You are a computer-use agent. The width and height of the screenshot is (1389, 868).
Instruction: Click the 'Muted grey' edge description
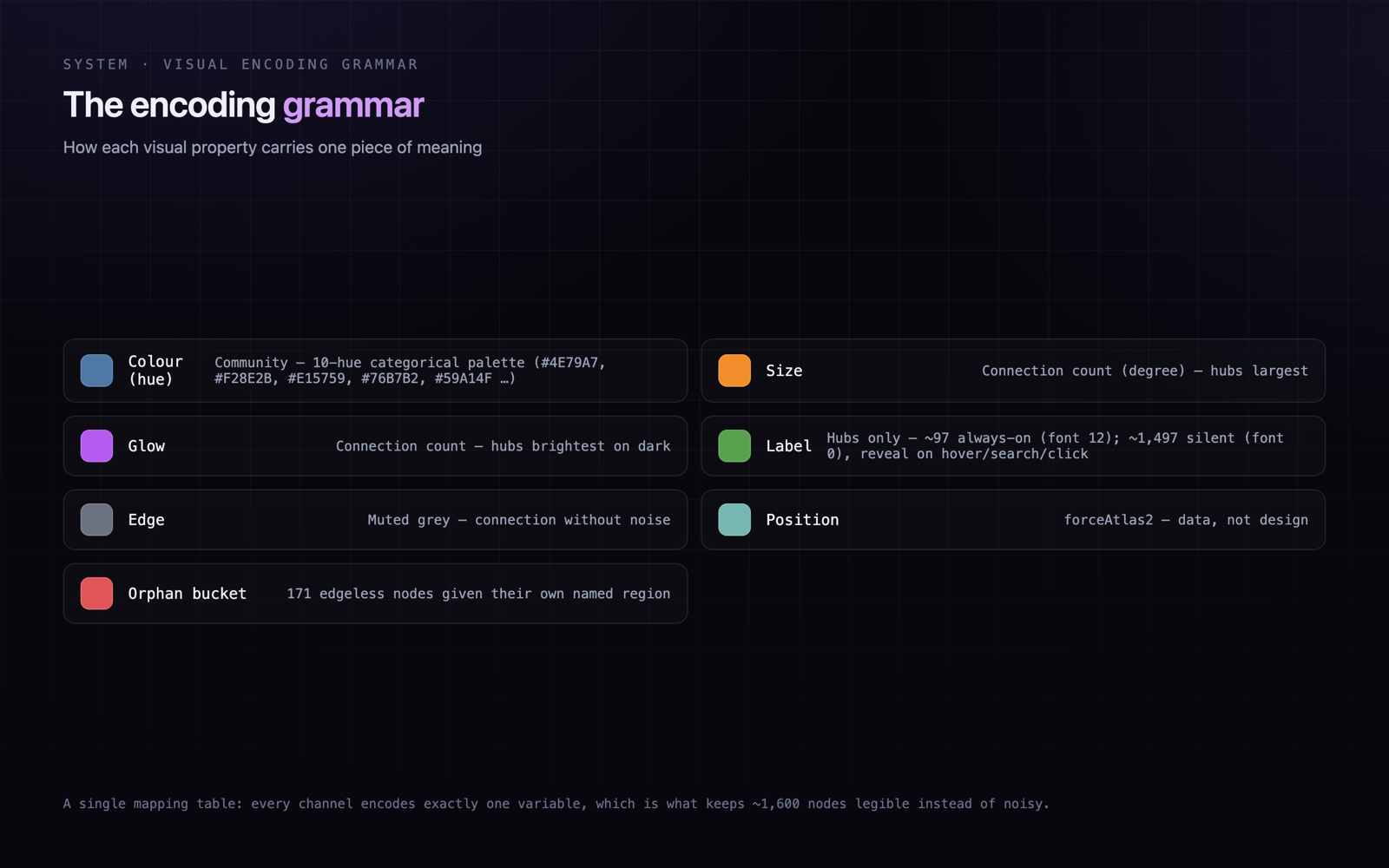point(519,520)
